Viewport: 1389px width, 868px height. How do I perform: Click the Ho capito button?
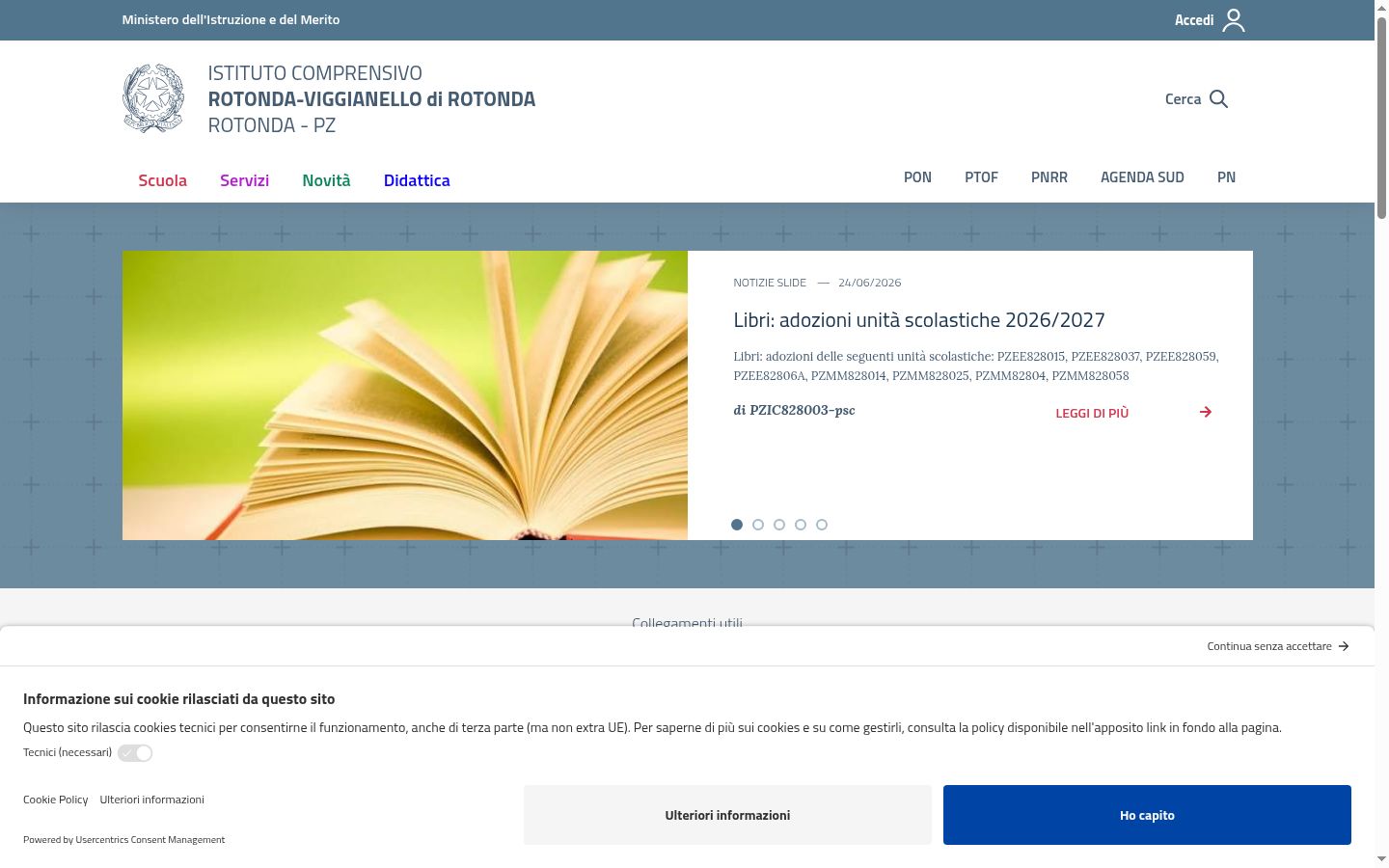1147,815
